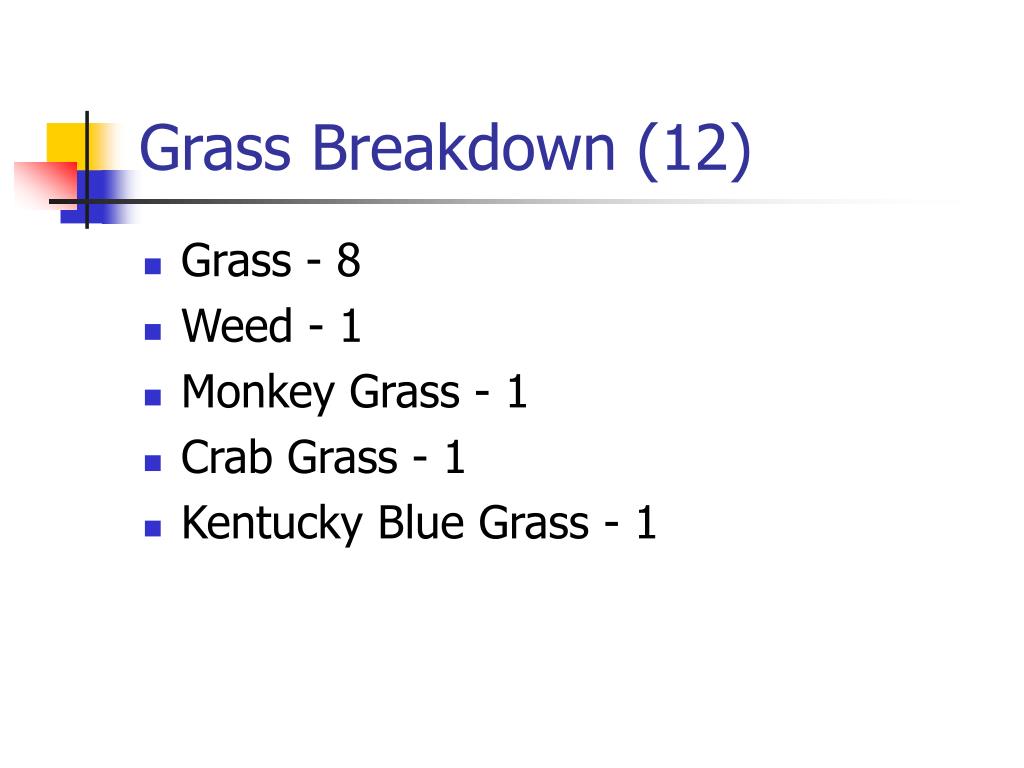Click the number 8 after Grass
This screenshot has height=768, width=1024.
[x=349, y=261]
